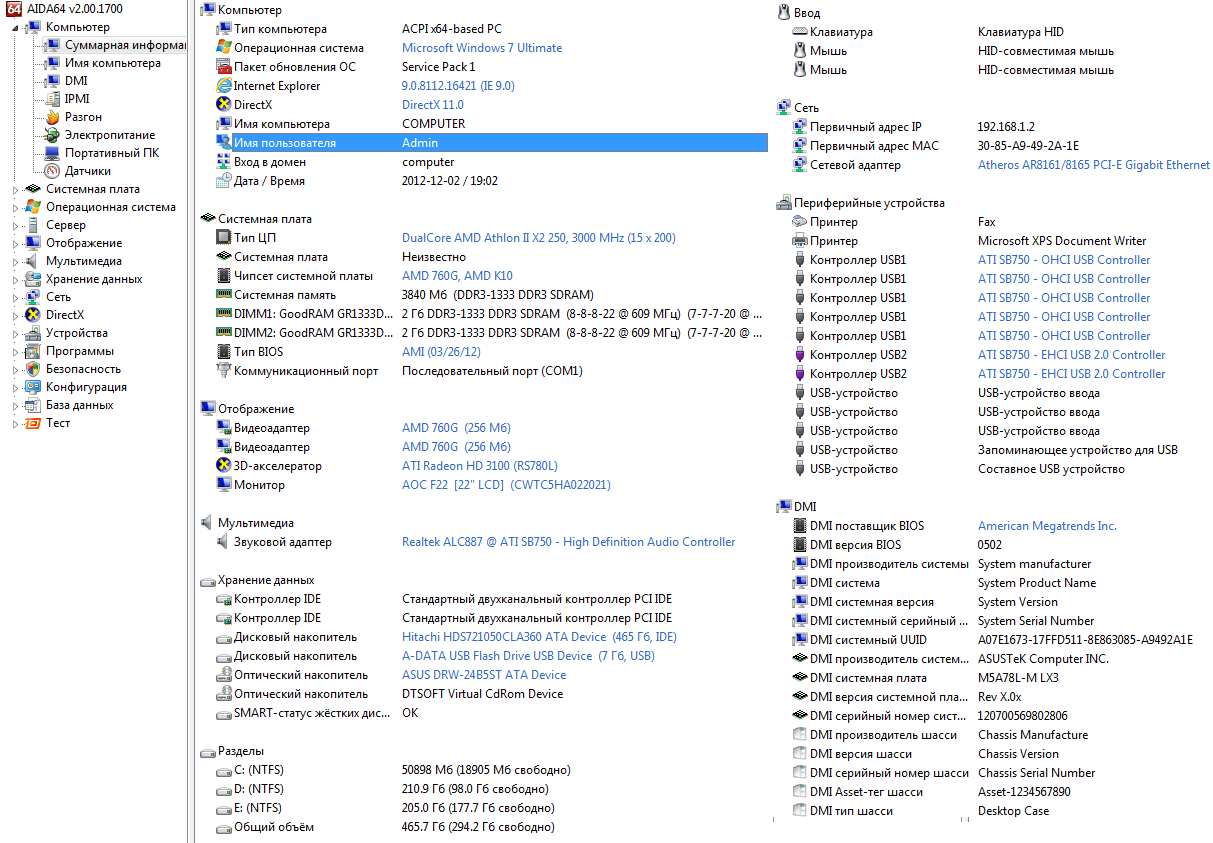Click the Электропитание power icon in tree

52,135
